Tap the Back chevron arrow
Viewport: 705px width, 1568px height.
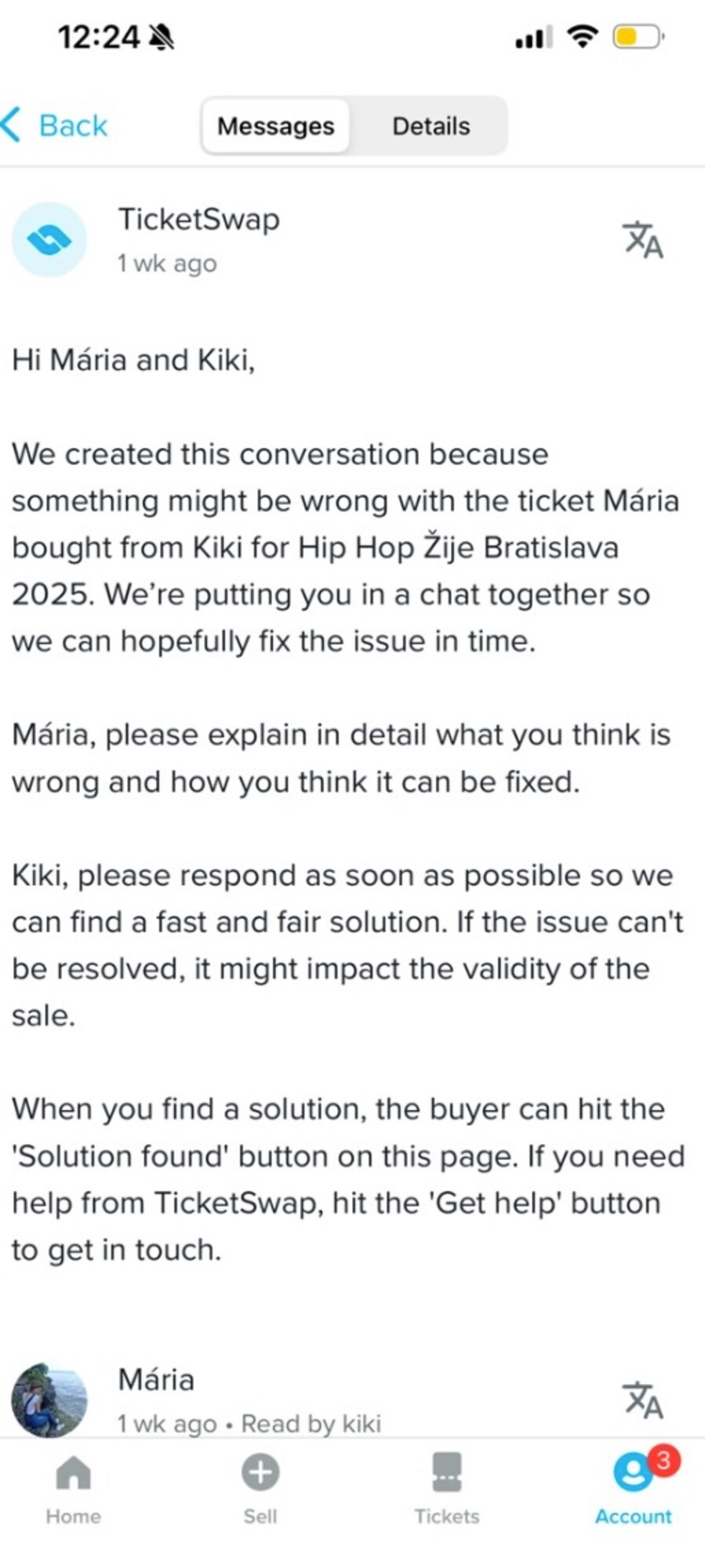[13, 125]
